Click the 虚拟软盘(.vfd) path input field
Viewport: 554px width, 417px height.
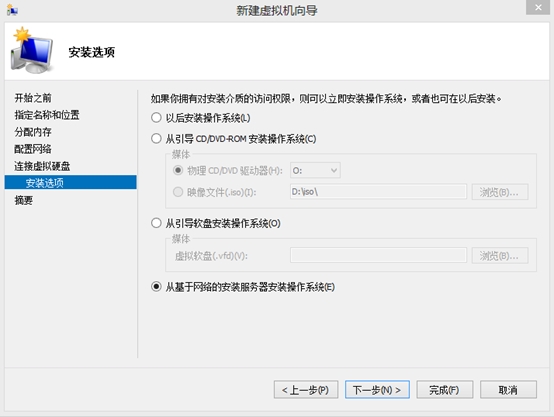[378, 255]
